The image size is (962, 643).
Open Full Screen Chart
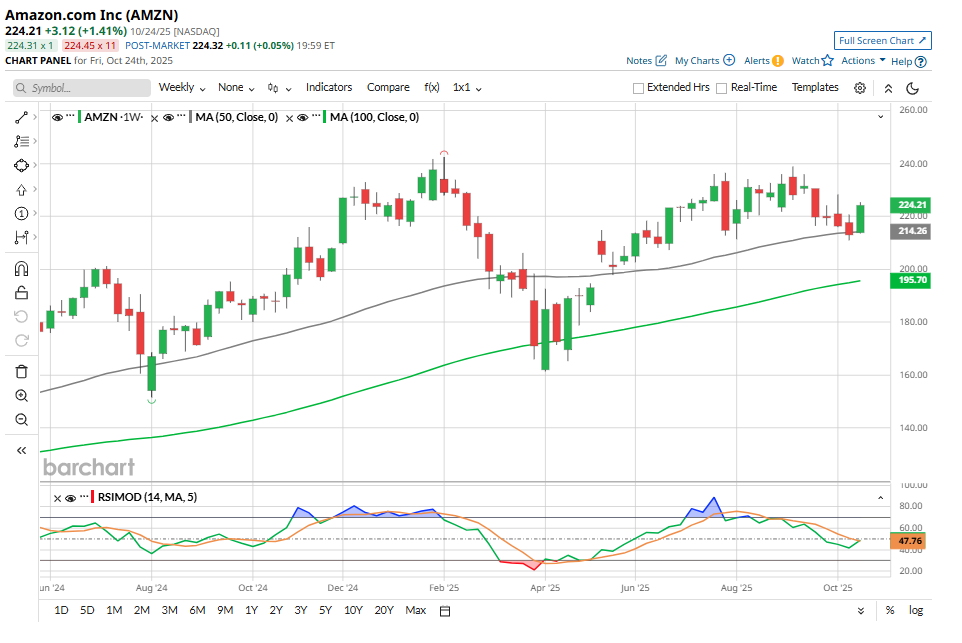coord(883,40)
